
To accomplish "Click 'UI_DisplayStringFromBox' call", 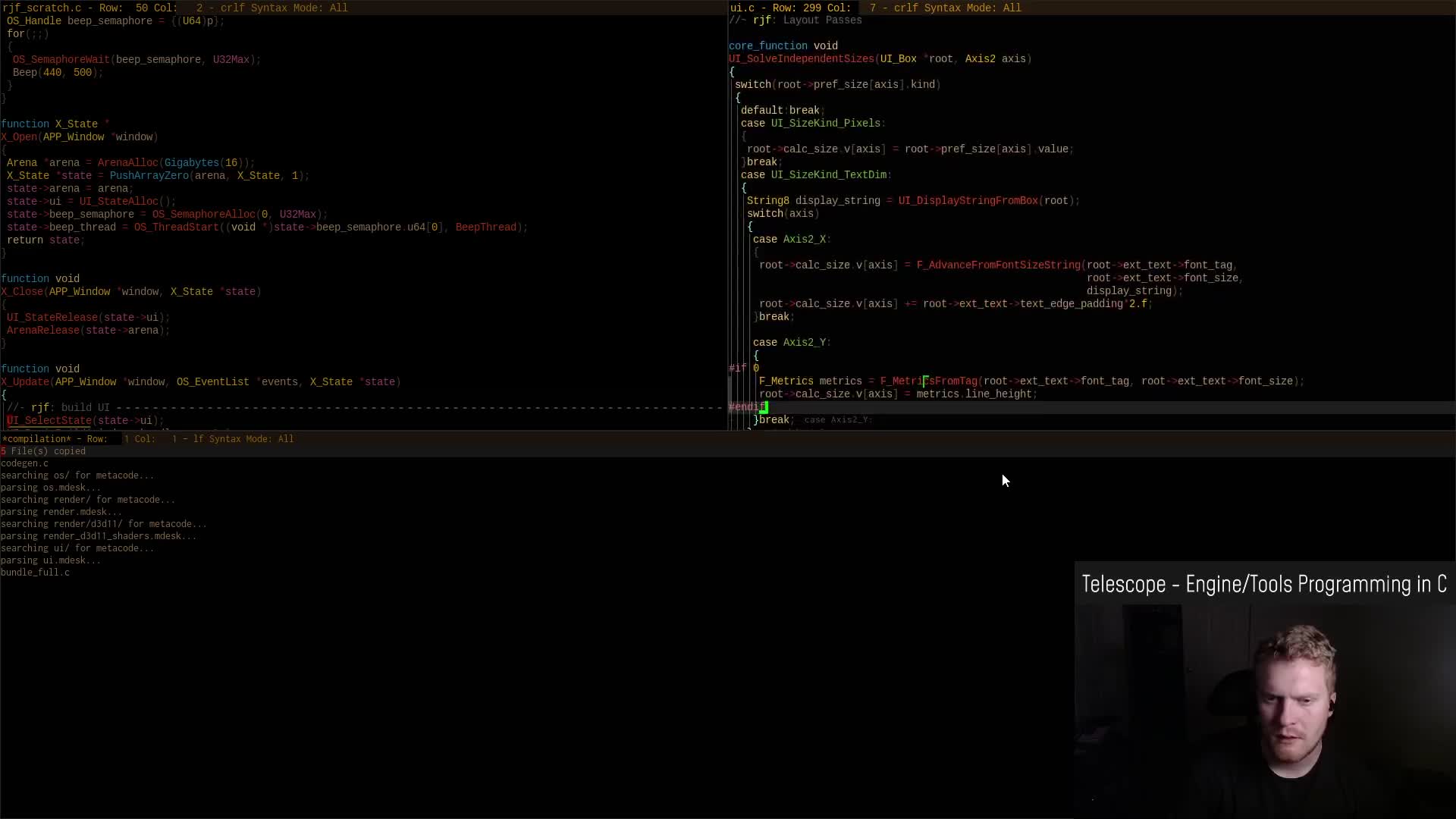I will (x=968, y=200).
